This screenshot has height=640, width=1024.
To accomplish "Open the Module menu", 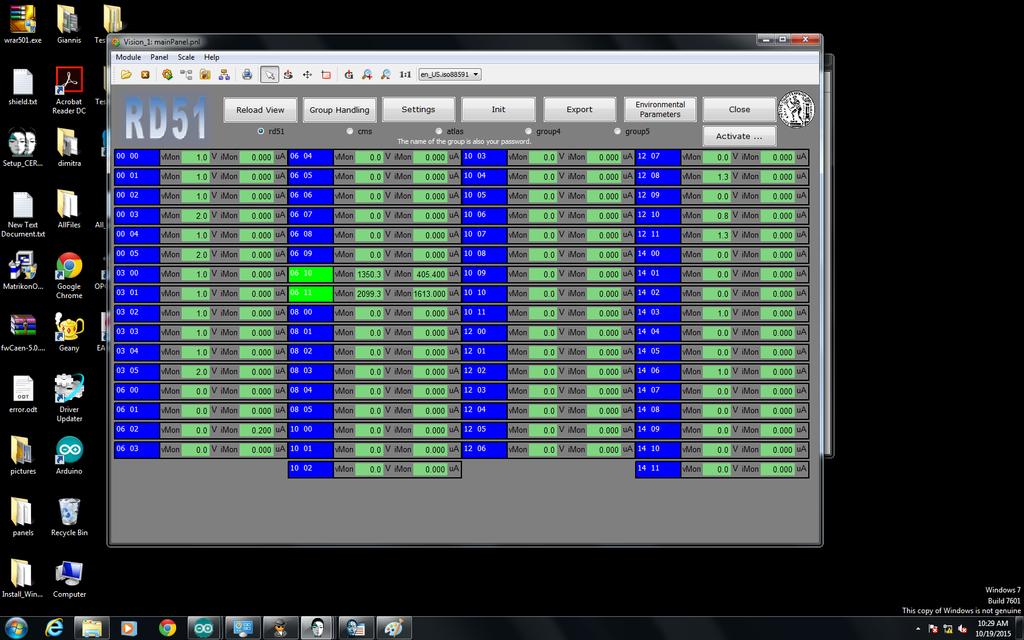I will click(x=128, y=57).
